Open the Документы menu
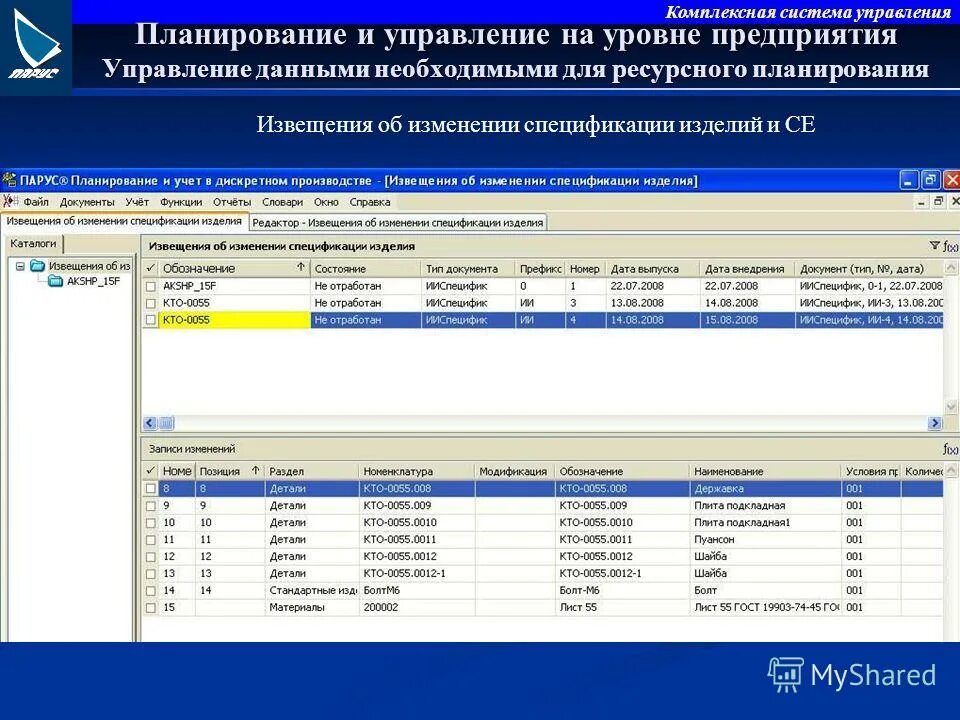The width and height of the screenshot is (960, 720). coord(87,202)
